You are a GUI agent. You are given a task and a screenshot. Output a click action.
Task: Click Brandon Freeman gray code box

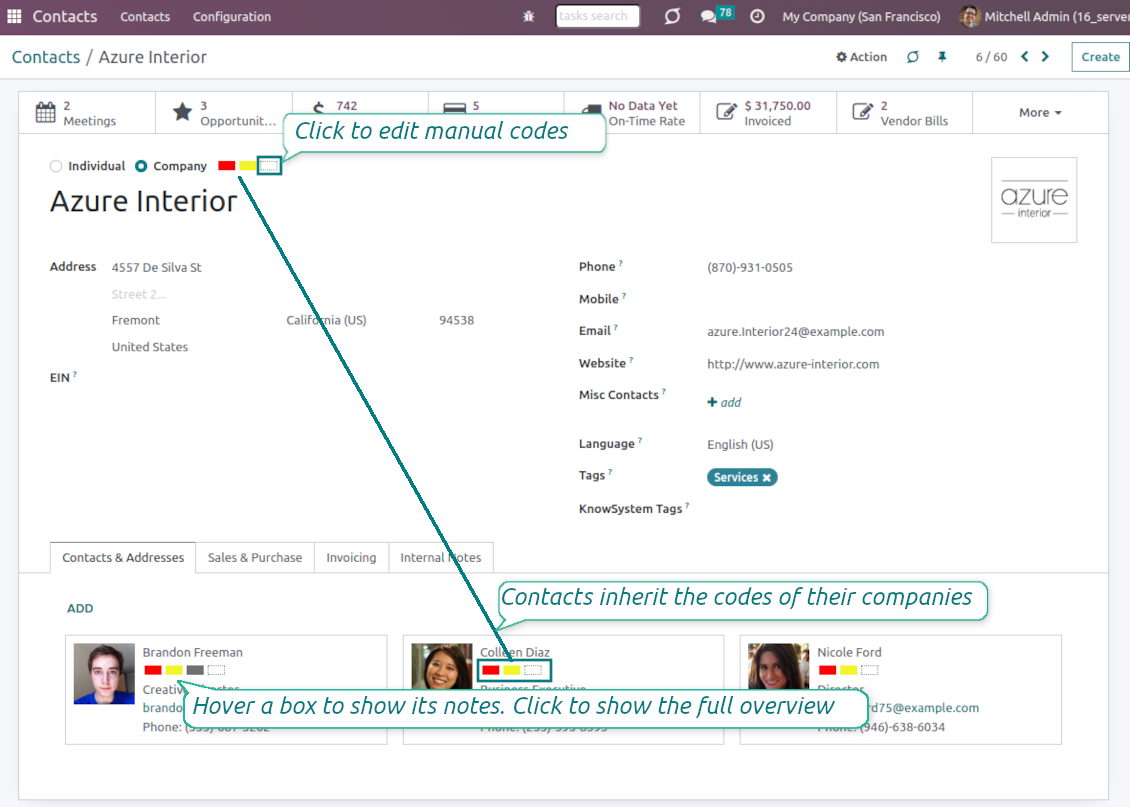(x=195, y=670)
